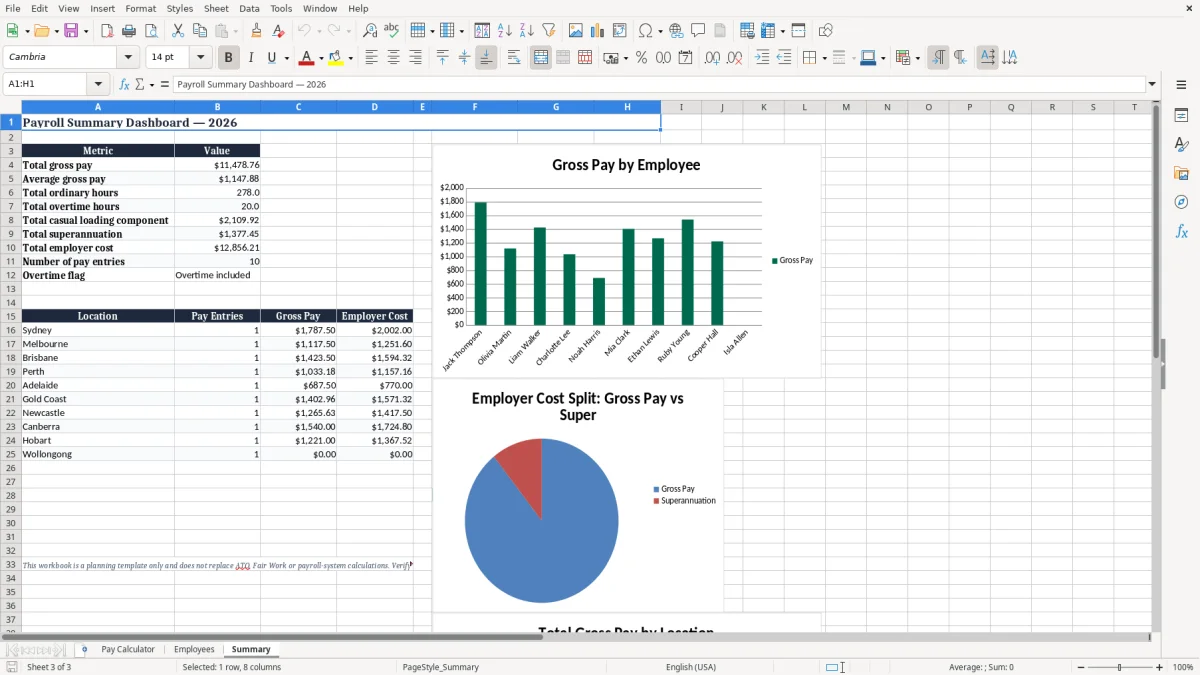Expand the formula bar
Screen dimensions: 1200x675
click(1152, 85)
